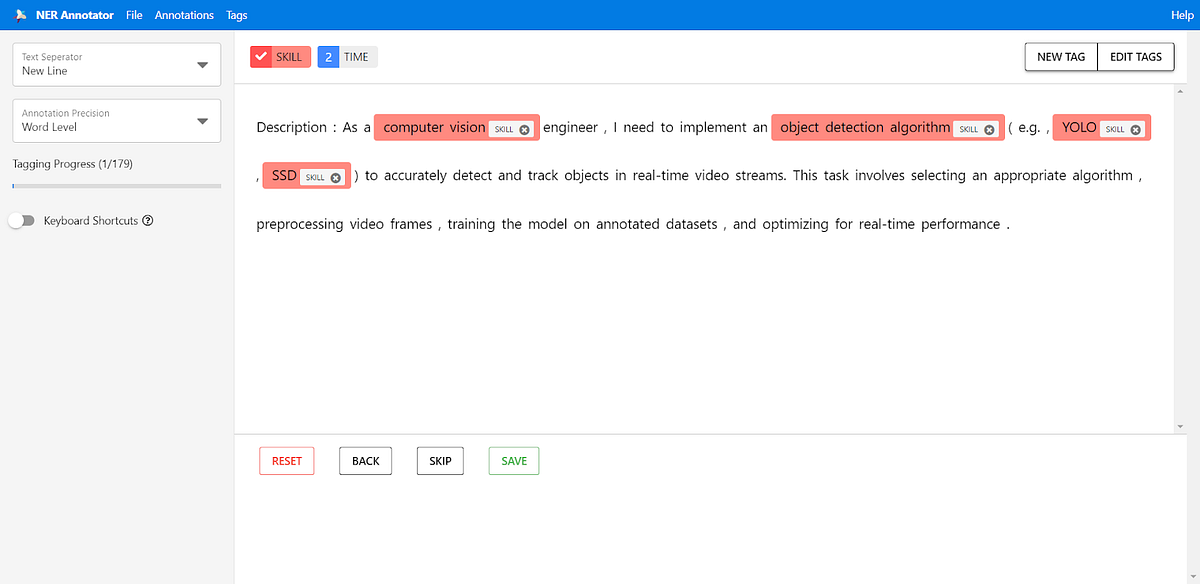Enable the Keyboard Shortcuts toggle

(x=21, y=221)
